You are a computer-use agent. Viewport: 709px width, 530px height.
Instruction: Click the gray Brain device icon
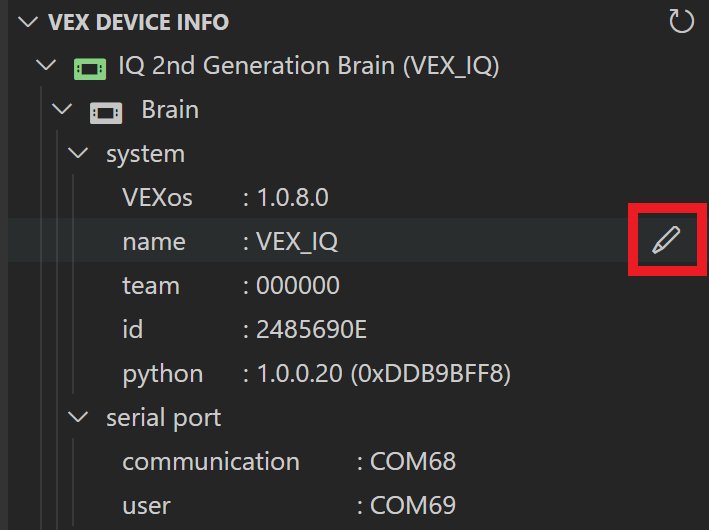(107, 112)
